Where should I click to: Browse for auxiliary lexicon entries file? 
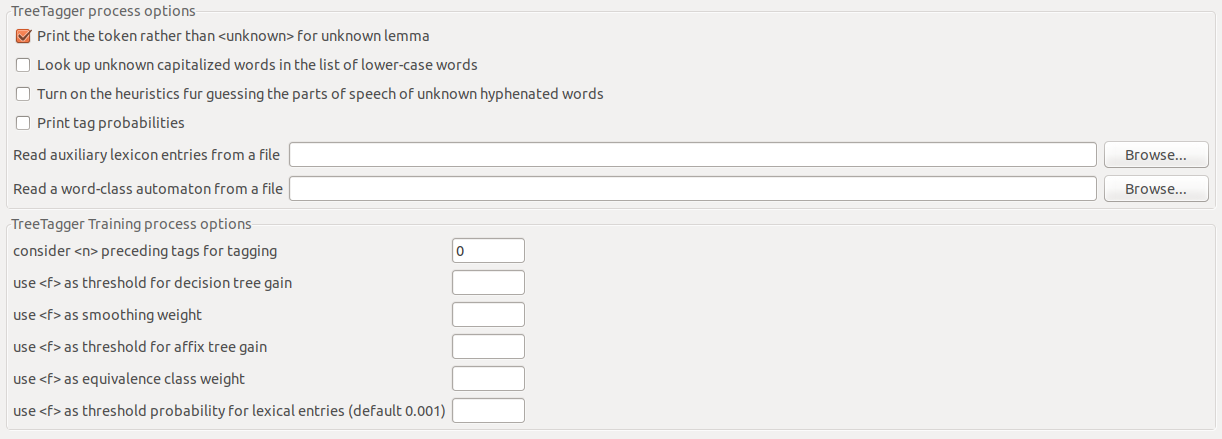1155,155
